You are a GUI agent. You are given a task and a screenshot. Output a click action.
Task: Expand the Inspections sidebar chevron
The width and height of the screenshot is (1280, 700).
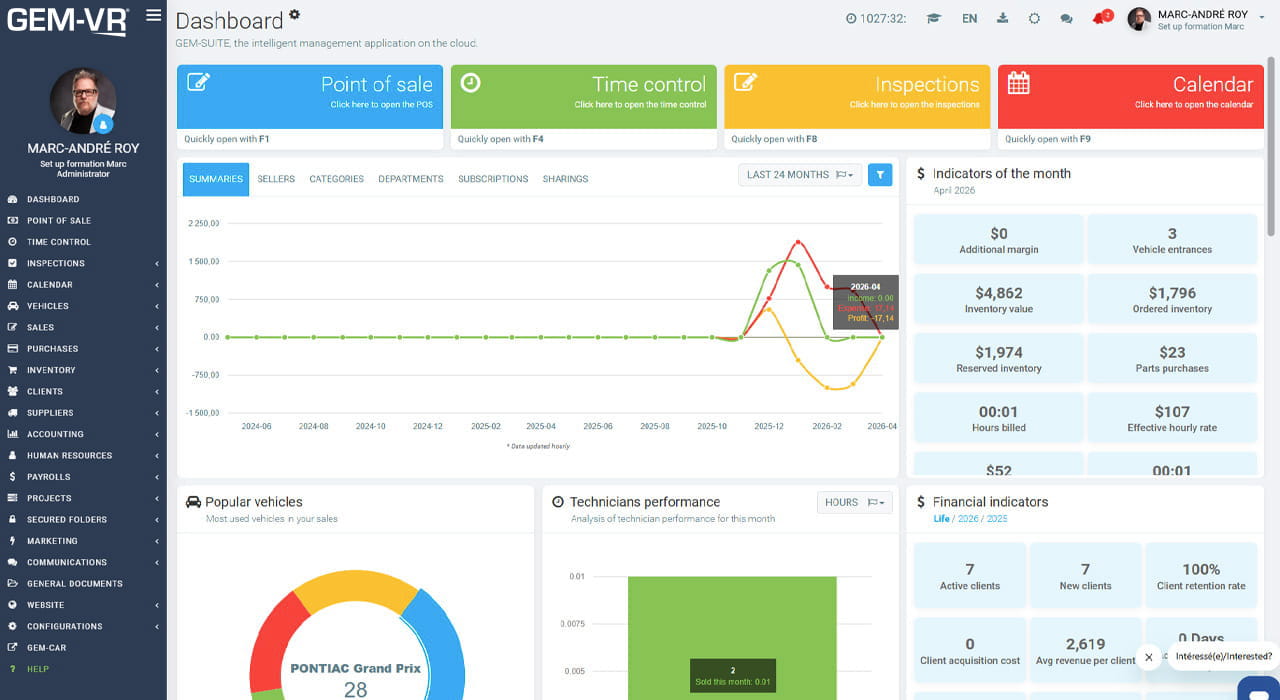click(x=157, y=263)
